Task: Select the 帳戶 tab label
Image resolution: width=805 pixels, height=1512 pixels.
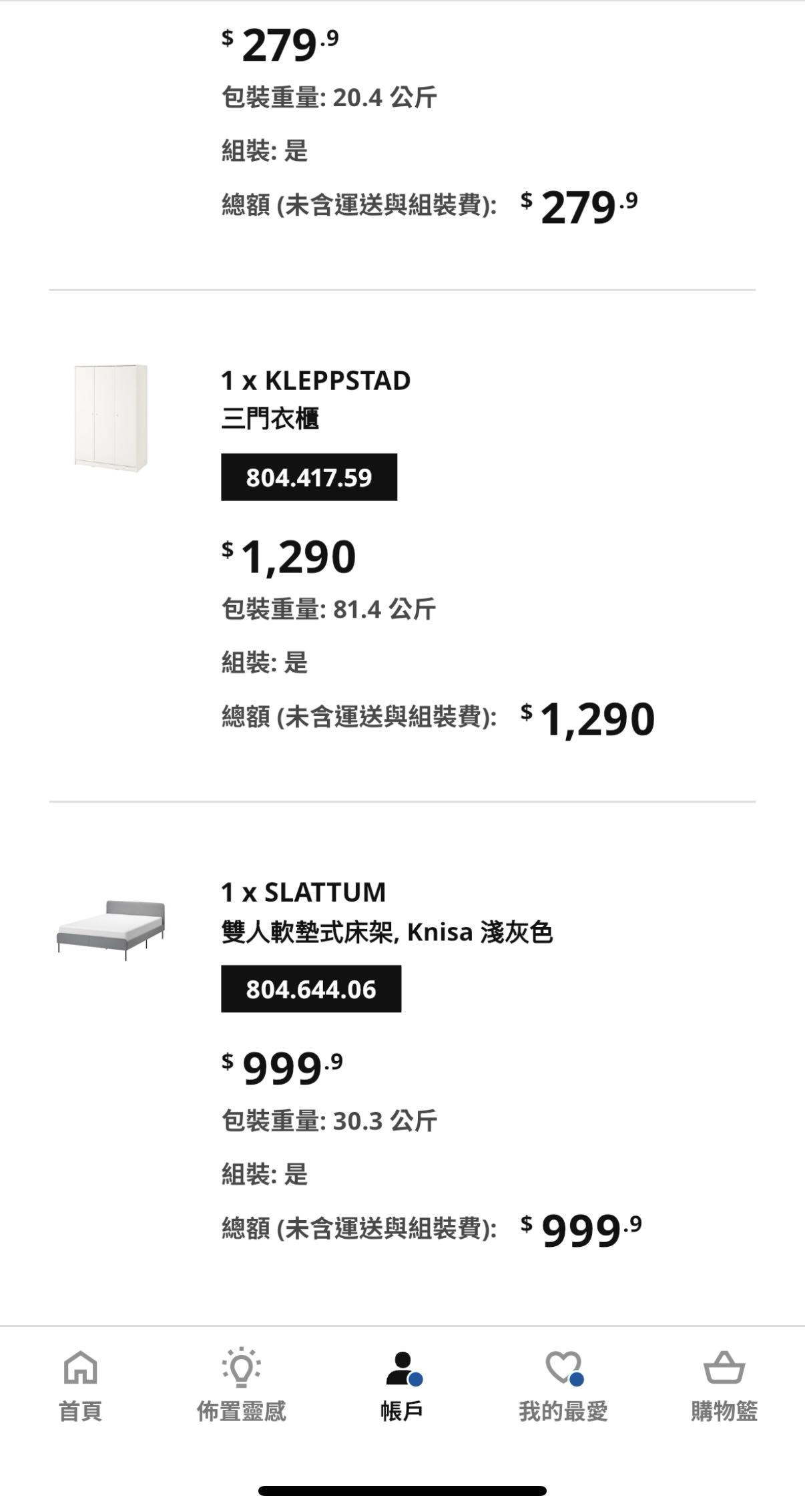Action: tap(402, 1411)
